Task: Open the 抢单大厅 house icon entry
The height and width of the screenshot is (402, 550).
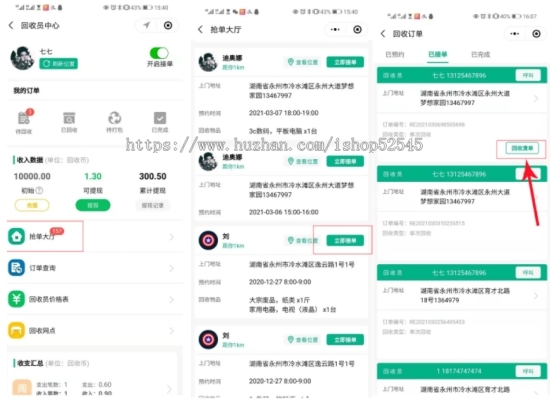Action: [x=16, y=236]
